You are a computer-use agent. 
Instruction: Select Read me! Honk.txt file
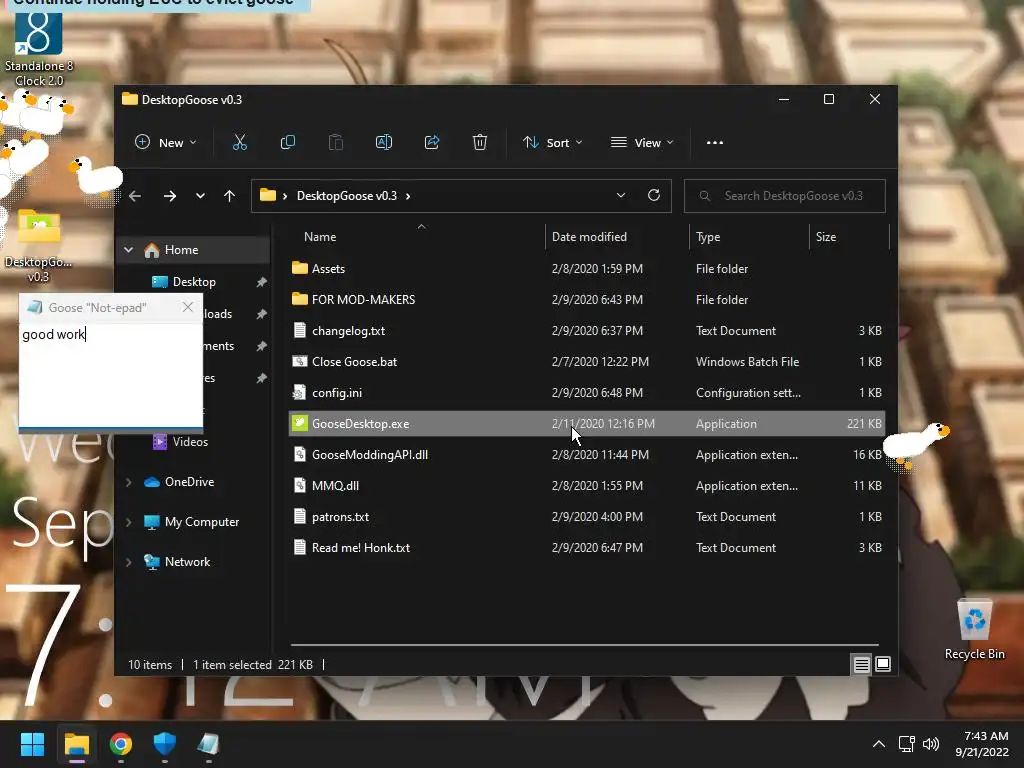click(586, 547)
